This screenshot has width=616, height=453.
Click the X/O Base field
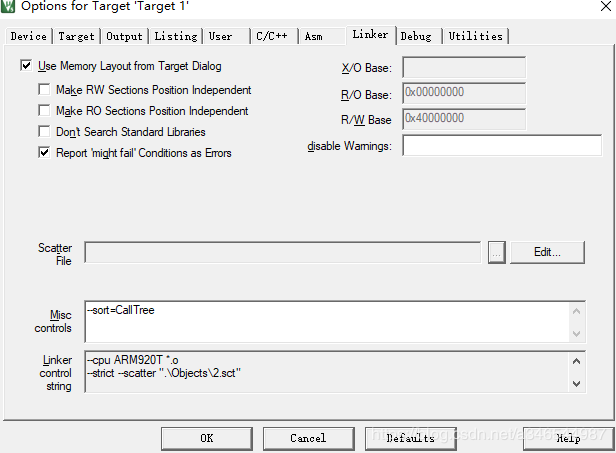(x=464, y=68)
